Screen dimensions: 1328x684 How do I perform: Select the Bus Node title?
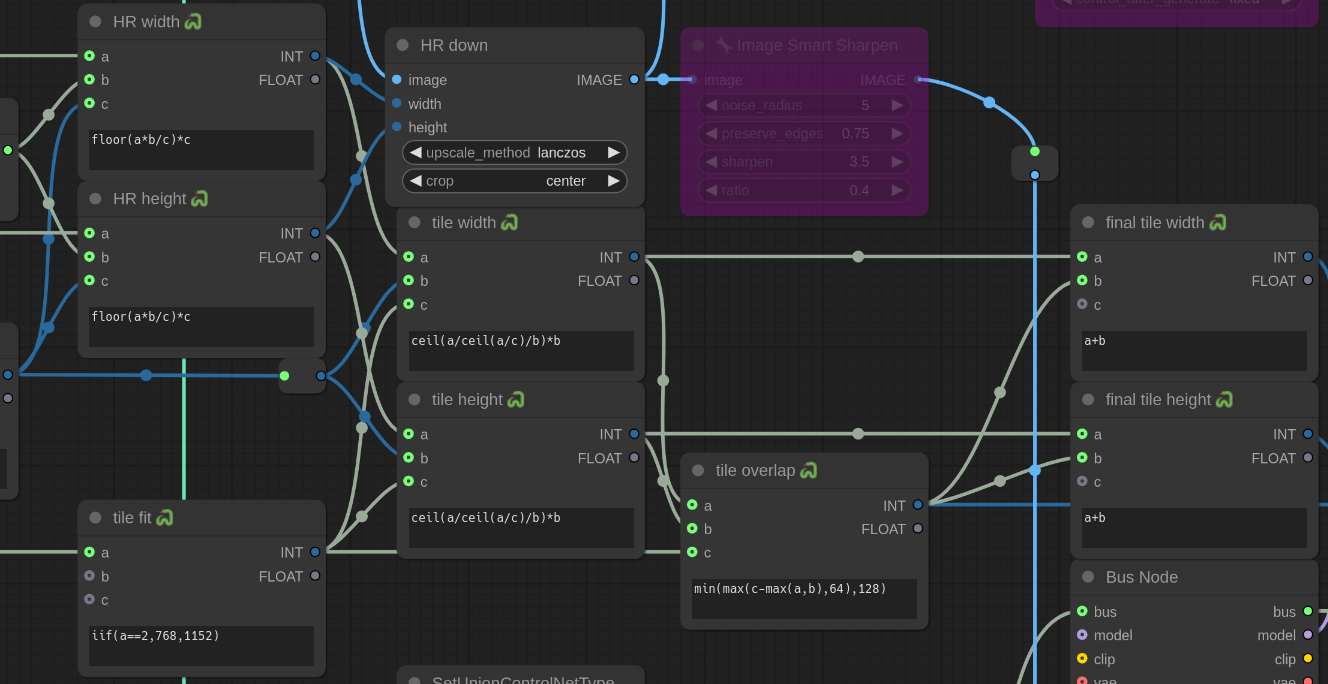pyautogui.click(x=1142, y=577)
